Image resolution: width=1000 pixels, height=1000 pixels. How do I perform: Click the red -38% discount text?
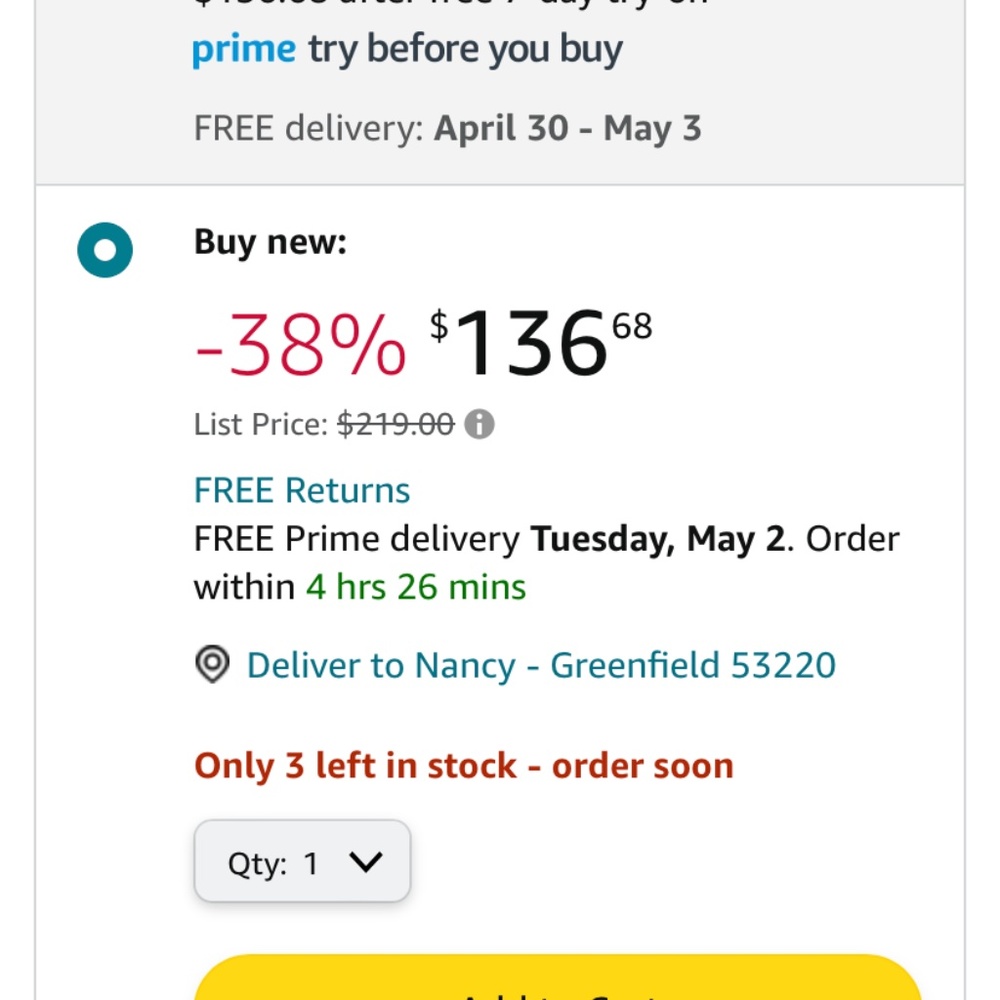tap(300, 345)
